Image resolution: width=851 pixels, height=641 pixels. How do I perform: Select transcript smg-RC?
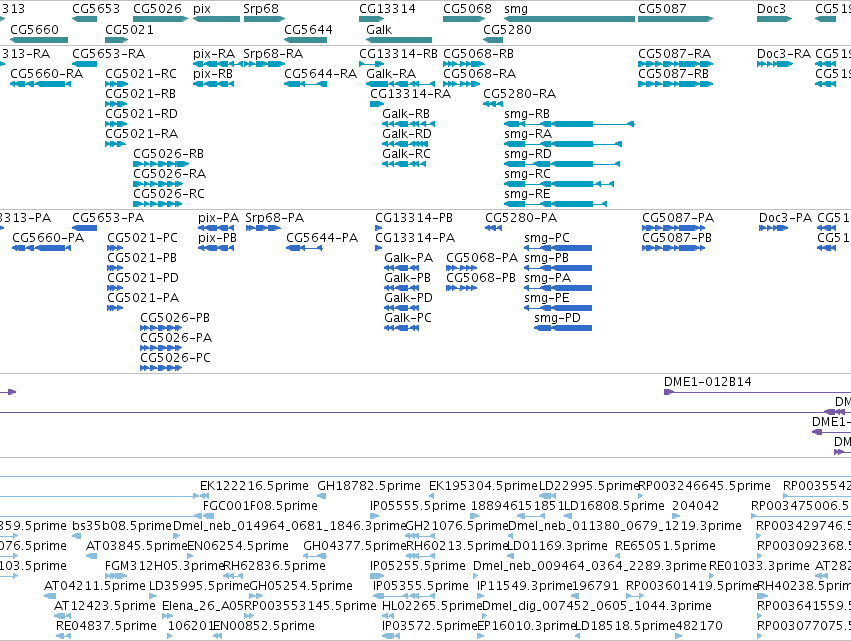coord(559,185)
